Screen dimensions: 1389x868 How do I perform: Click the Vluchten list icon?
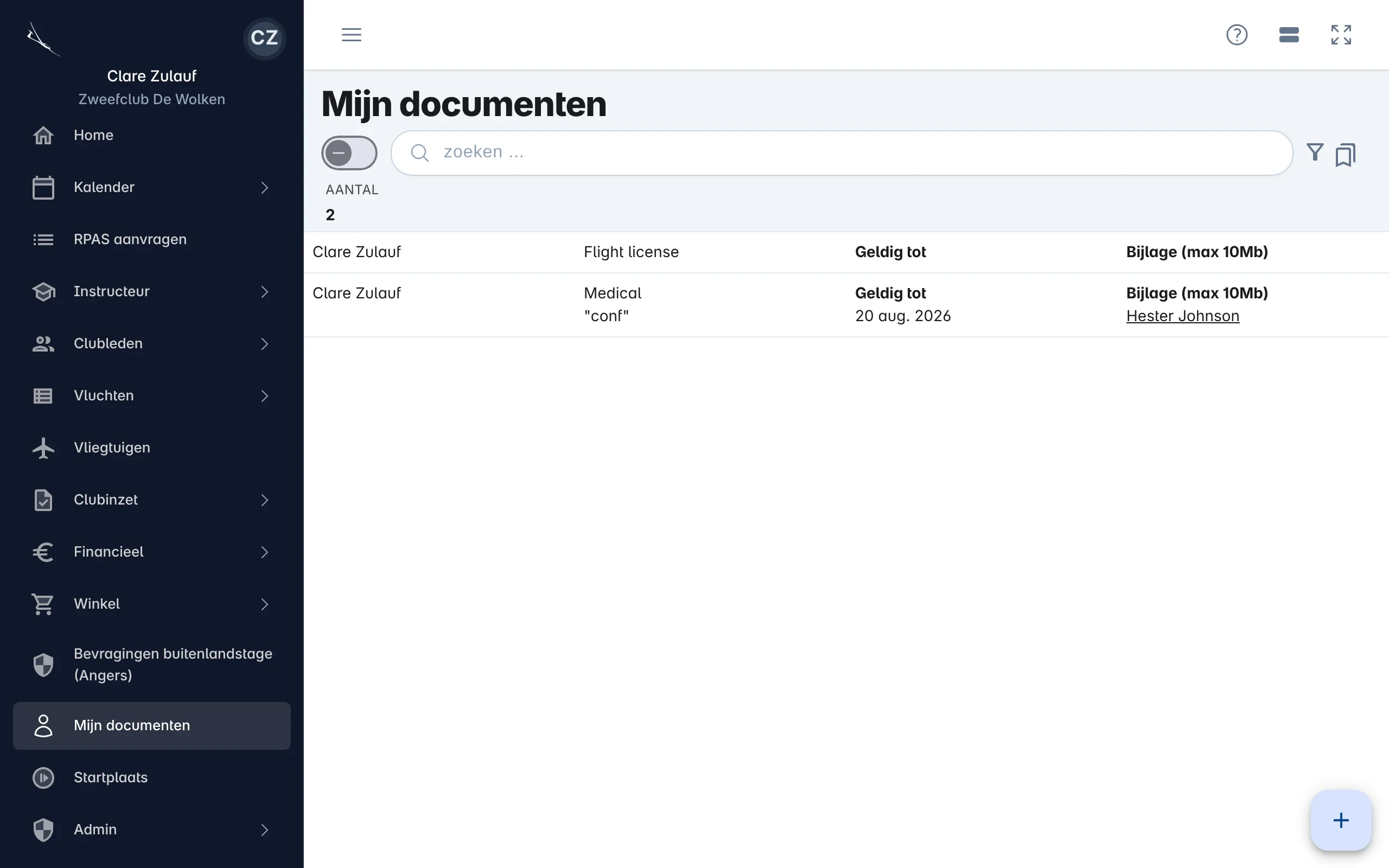pyautogui.click(x=43, y=395)
